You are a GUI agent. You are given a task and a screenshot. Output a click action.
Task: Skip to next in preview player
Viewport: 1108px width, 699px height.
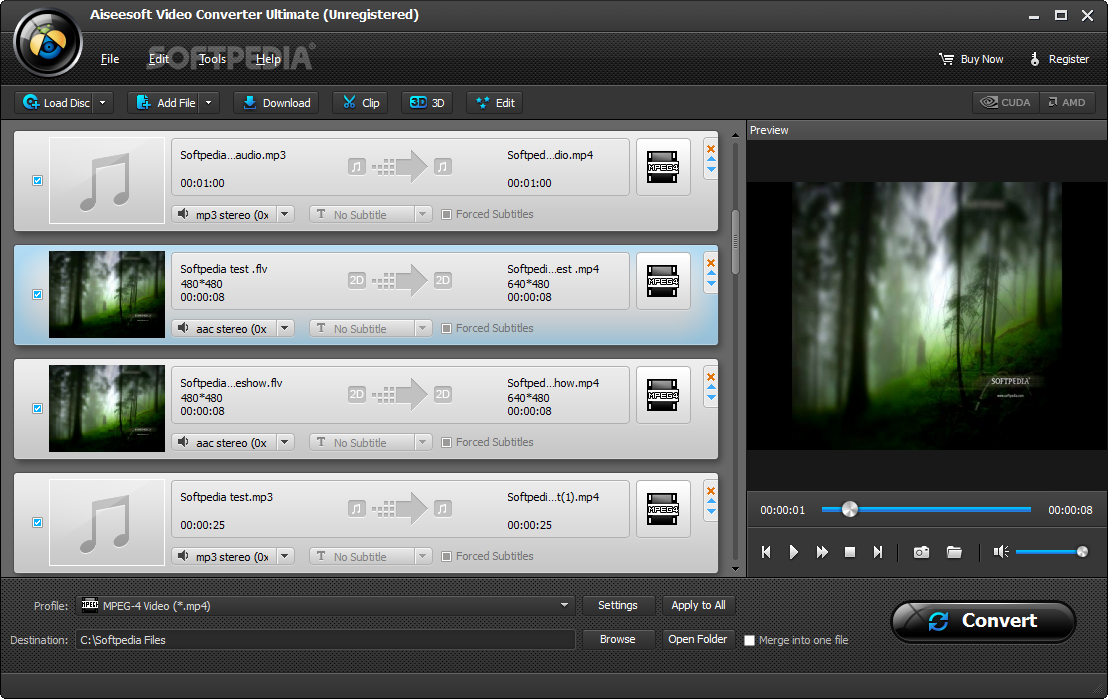878,552
